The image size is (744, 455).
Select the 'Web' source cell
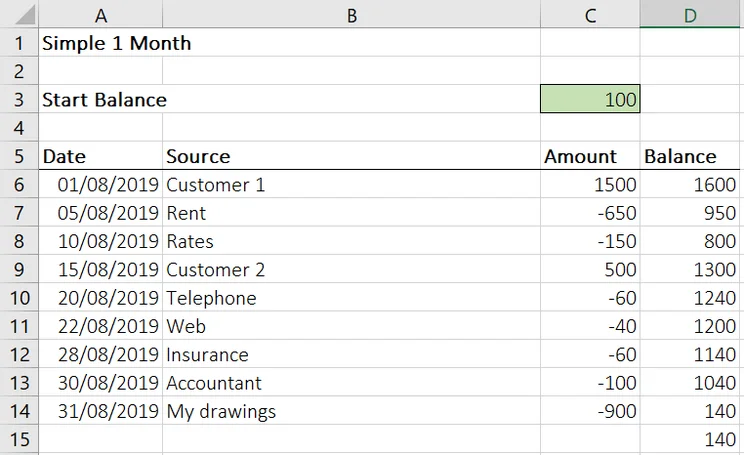coord(351,325)
